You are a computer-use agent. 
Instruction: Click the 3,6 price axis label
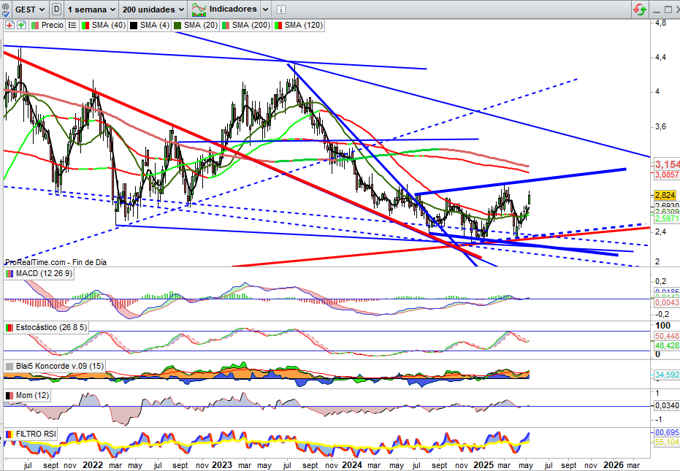(x=660, y=127)
